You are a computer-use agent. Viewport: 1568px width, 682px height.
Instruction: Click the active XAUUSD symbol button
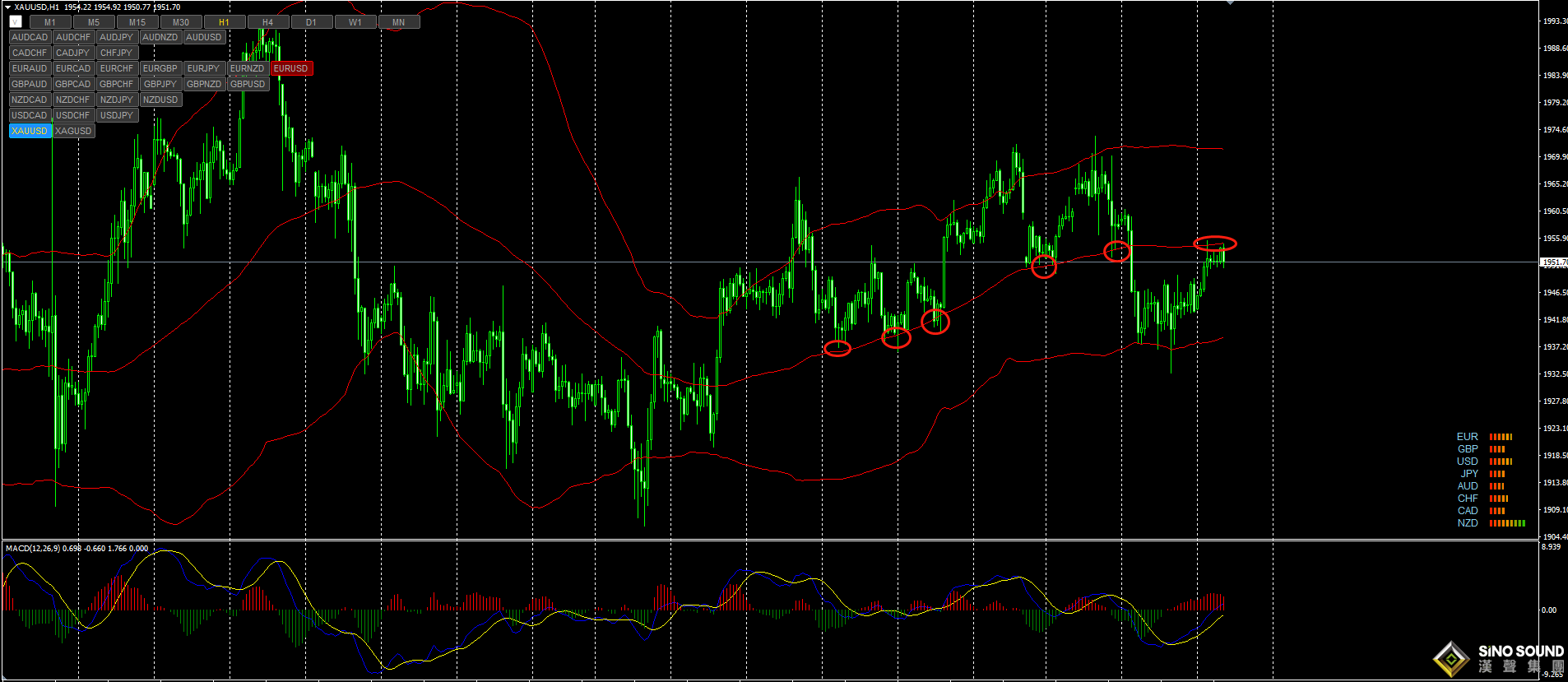click(30, 131)
